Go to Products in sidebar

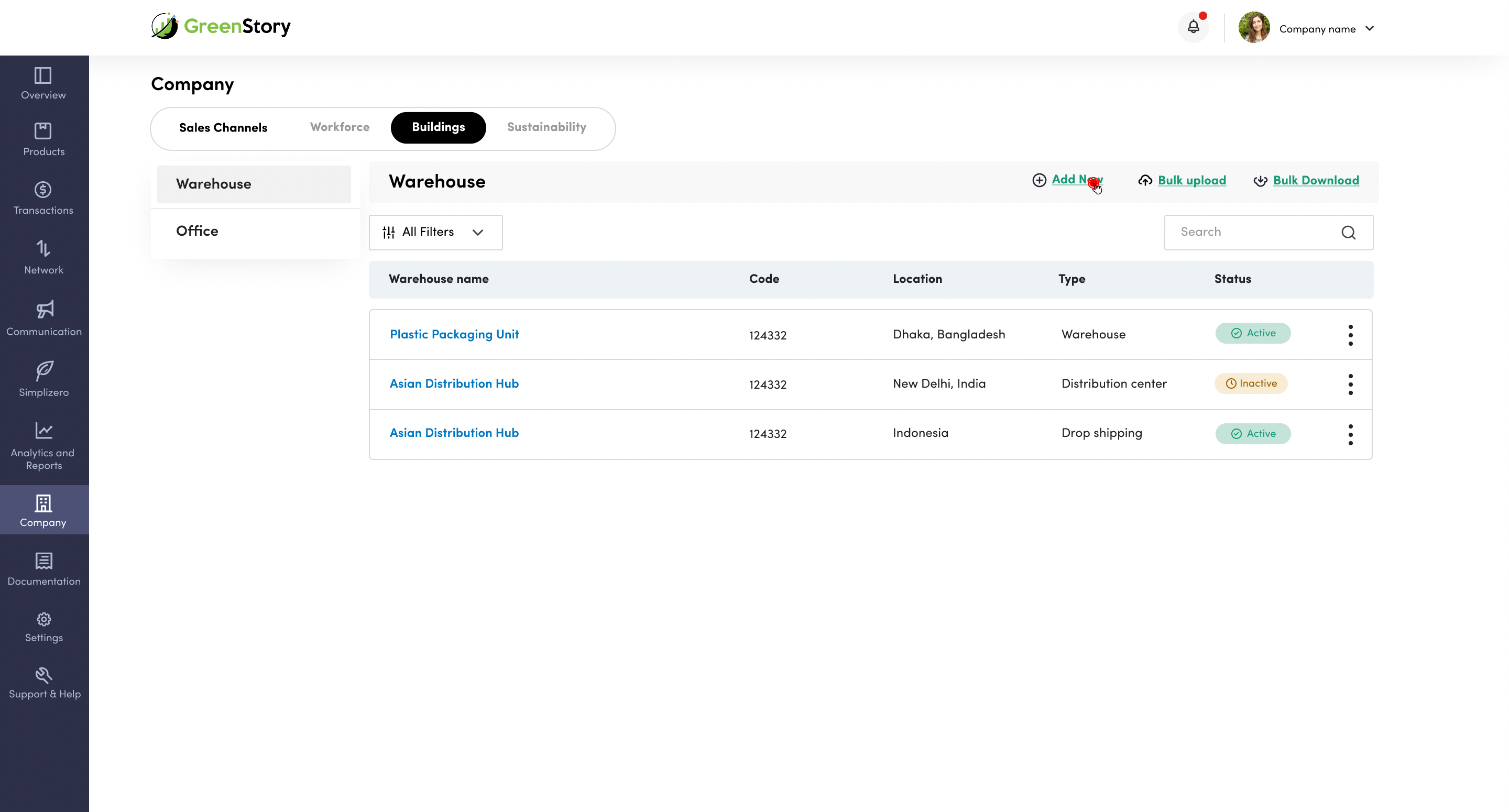tap(43, 131)
